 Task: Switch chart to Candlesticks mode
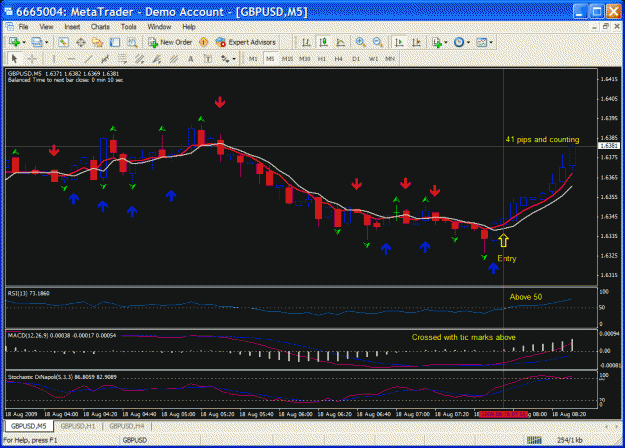click(323, 42)
